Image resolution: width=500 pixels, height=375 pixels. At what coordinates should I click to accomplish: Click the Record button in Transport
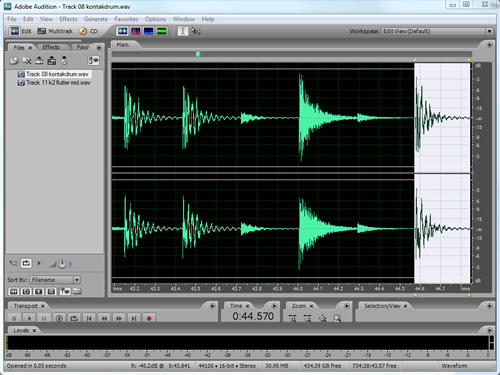point(149,318)
